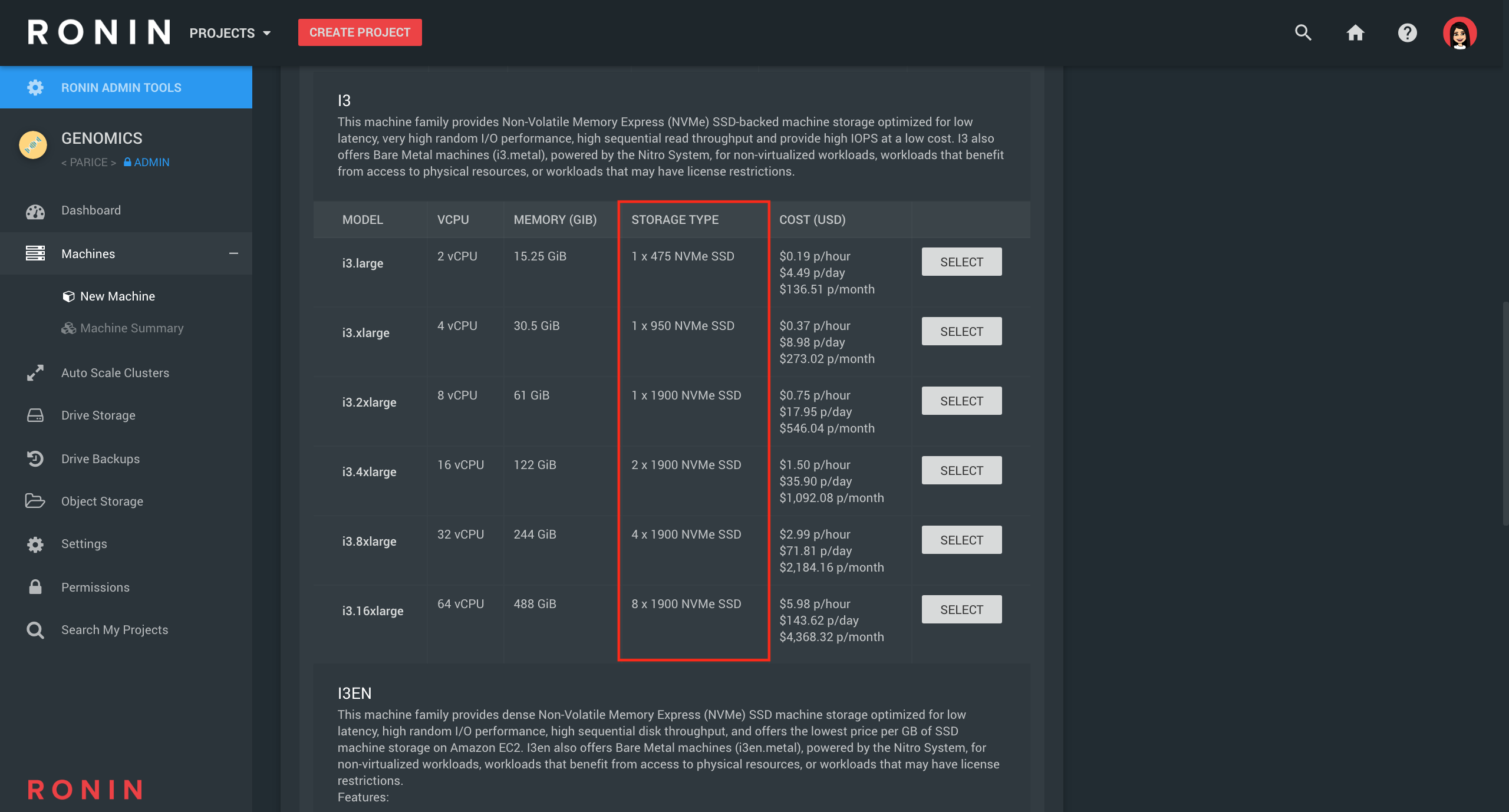Click the ADMIN role link
The height and width of the screenshot is (812, 1509).
[x=151, y=162]
